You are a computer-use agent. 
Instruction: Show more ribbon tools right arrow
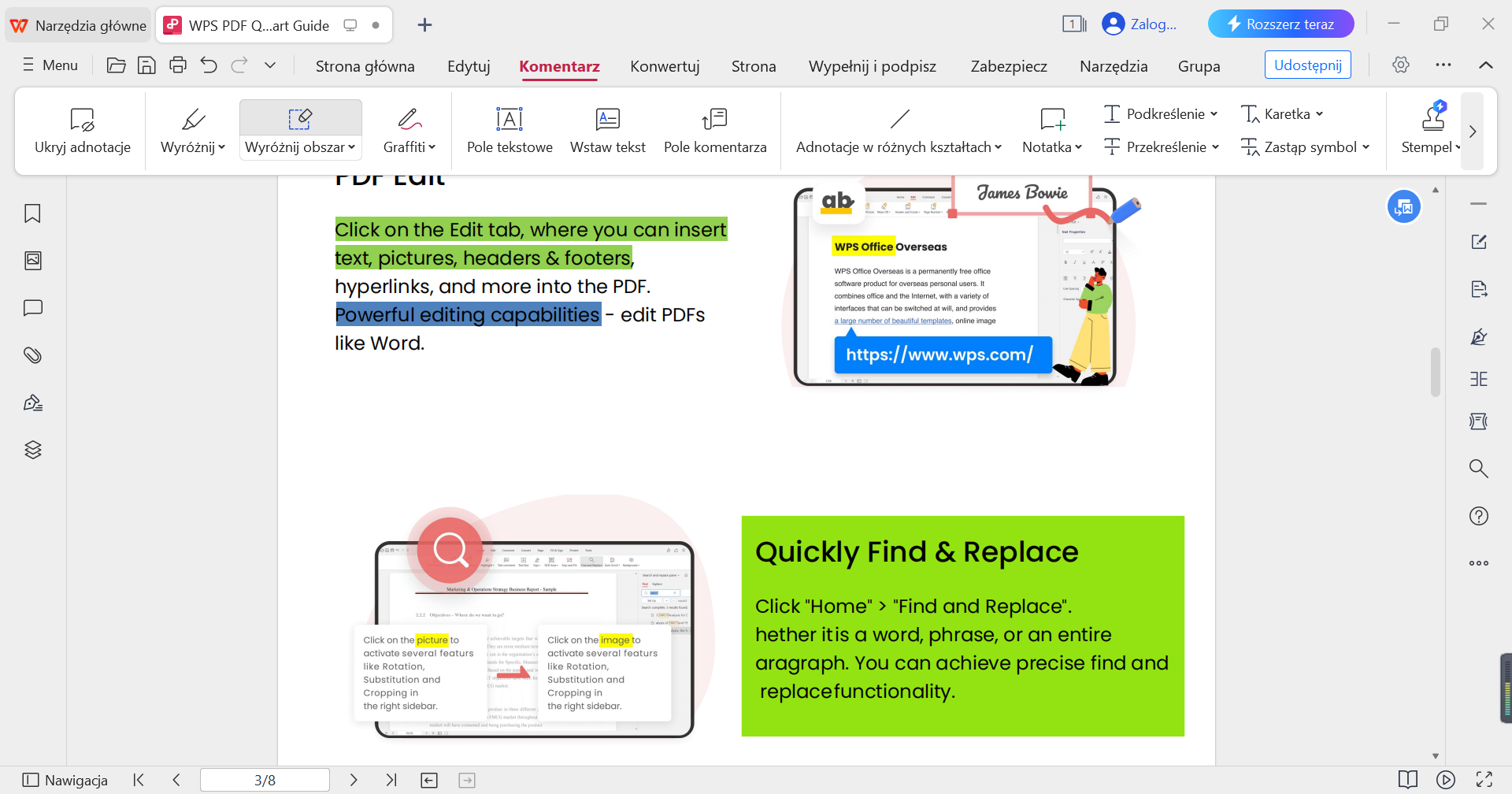click(1472, 132)
